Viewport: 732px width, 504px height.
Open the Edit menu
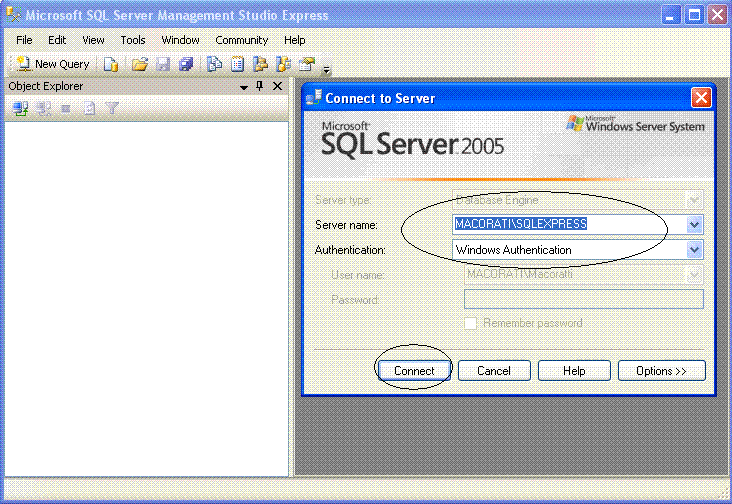pyautogui.click(x=57, y=40)
